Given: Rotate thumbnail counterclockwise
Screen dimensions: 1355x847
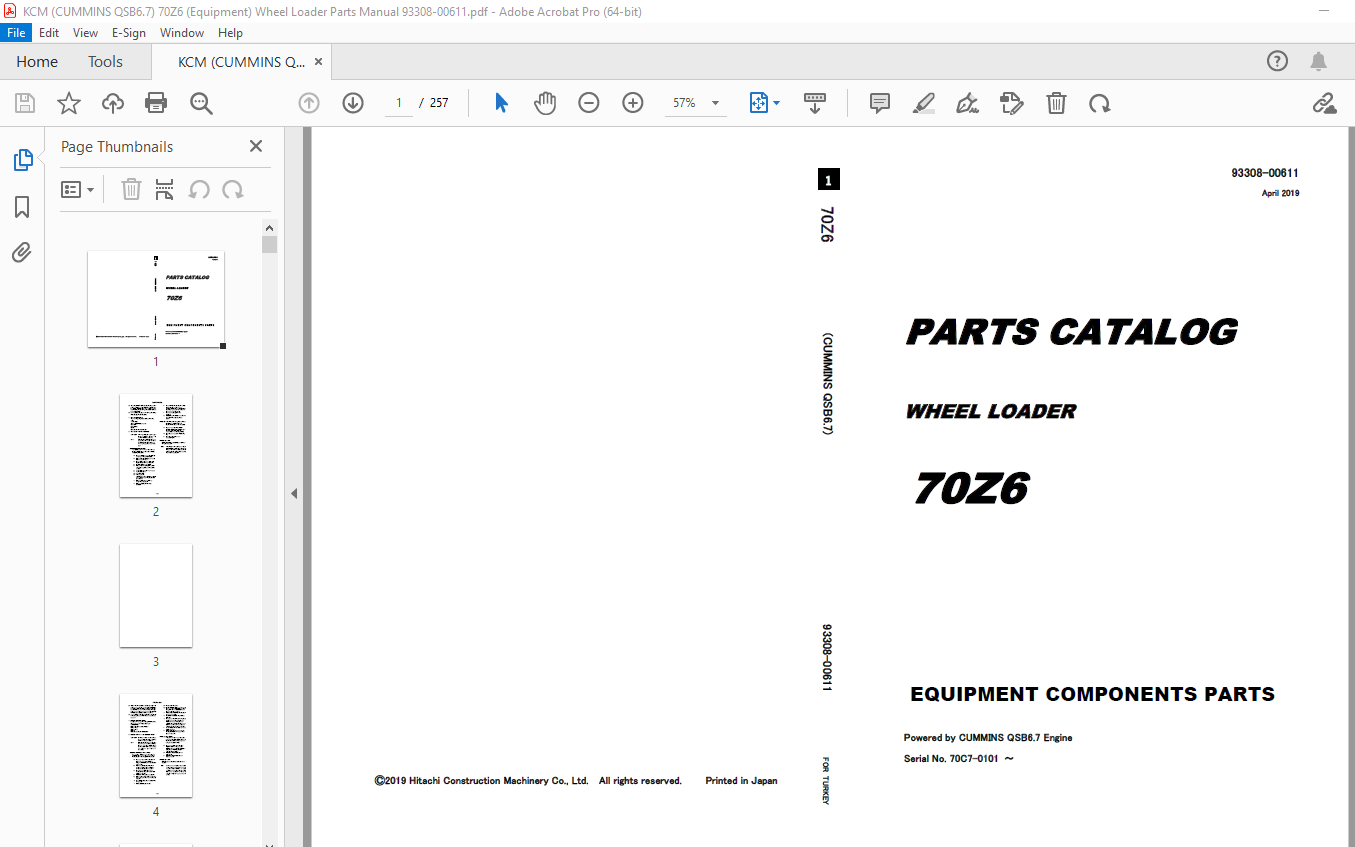Looking at the screenshot, I should pyautogui.click(x=199, y=189).
